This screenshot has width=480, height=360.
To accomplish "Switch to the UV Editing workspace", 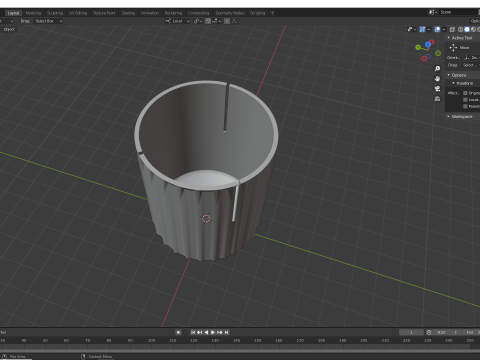I will (78, 13).
